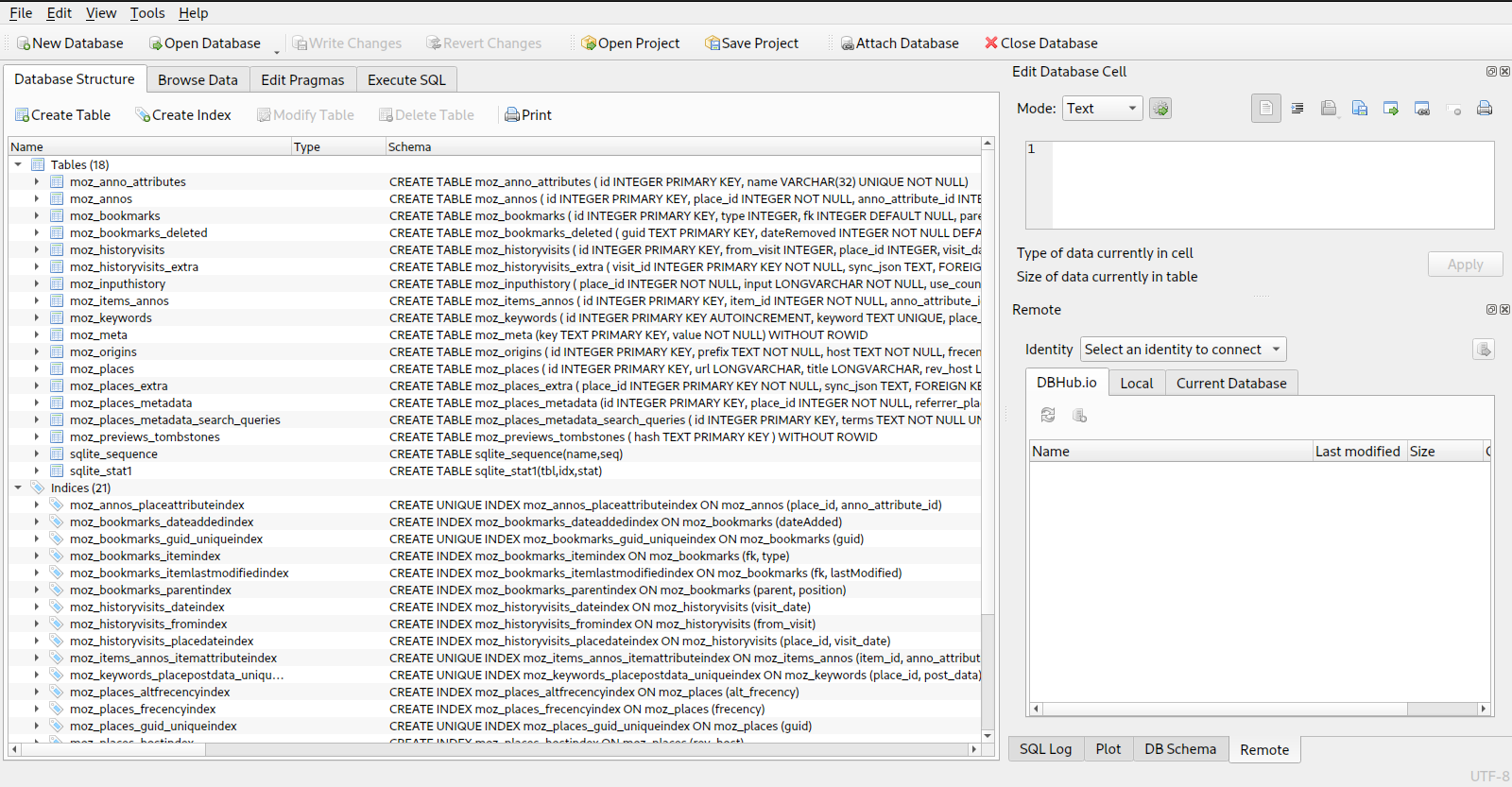
Task: Switch to the Plot bottom tab
Action: click(1108, 749)
